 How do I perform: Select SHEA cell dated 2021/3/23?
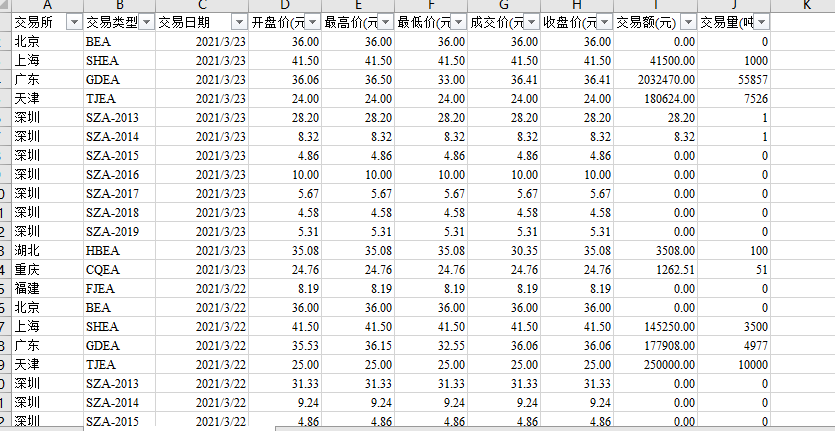pyautogui.click(x=119, y=61)
